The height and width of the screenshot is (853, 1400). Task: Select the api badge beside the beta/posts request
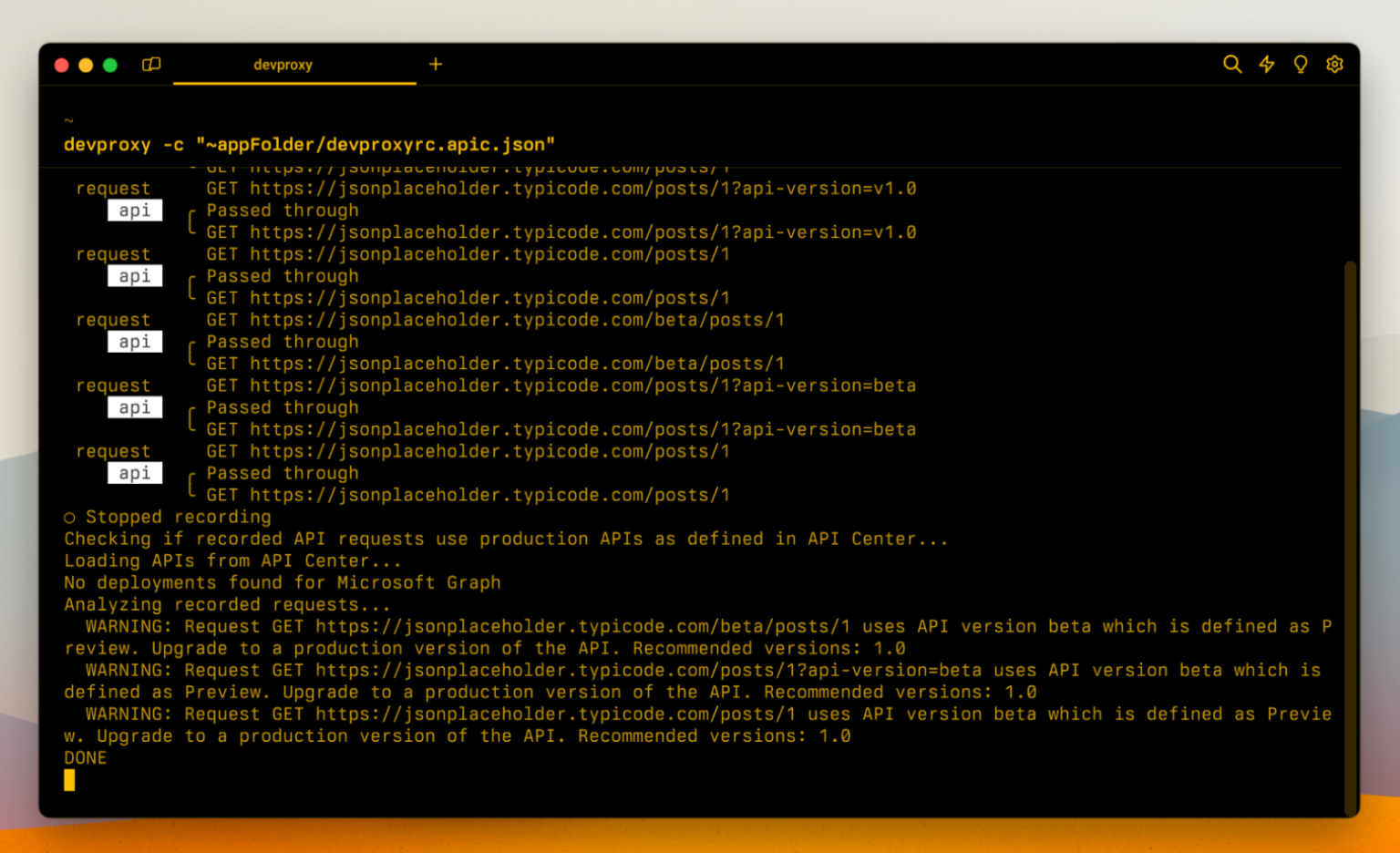click(x=134, y=342)
